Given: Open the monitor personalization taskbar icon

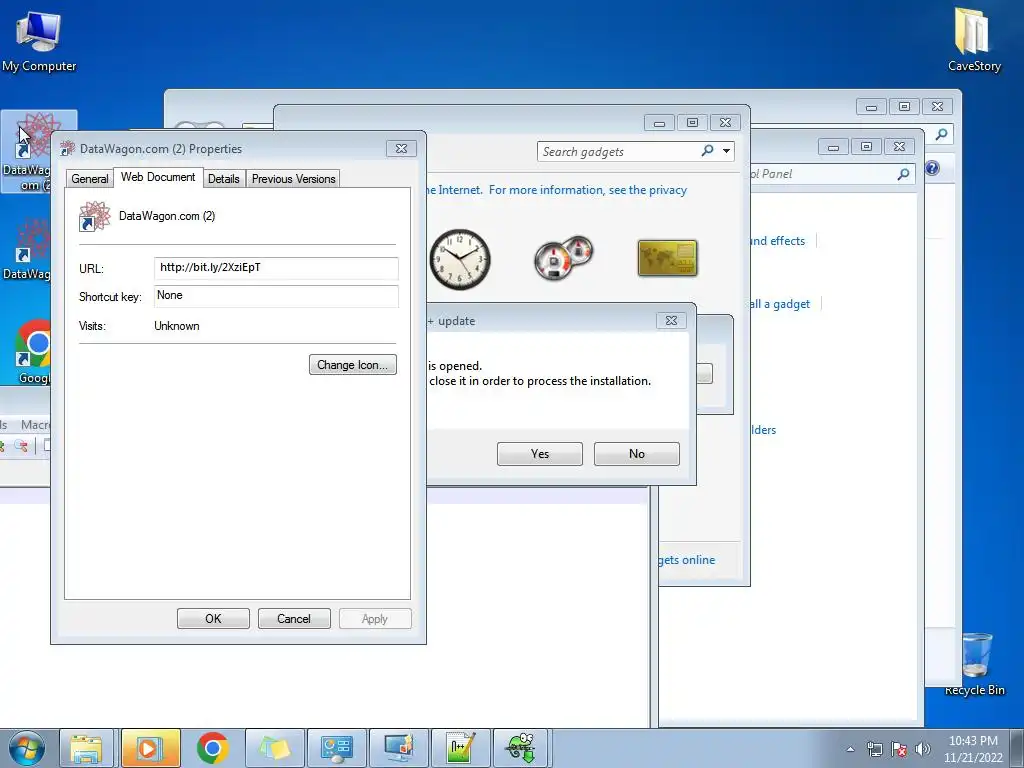Looking at the screenshot, I should pyautogui.click(x=398, y=748).
